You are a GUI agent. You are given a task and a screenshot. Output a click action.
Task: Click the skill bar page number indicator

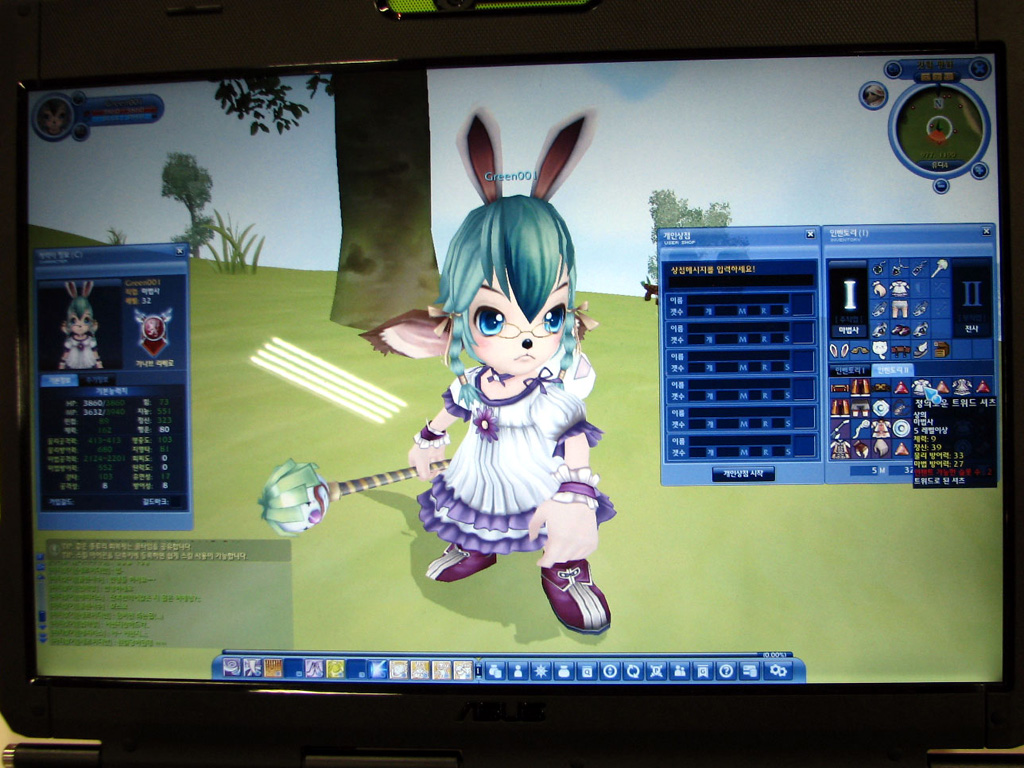click(x=479, y=670)
